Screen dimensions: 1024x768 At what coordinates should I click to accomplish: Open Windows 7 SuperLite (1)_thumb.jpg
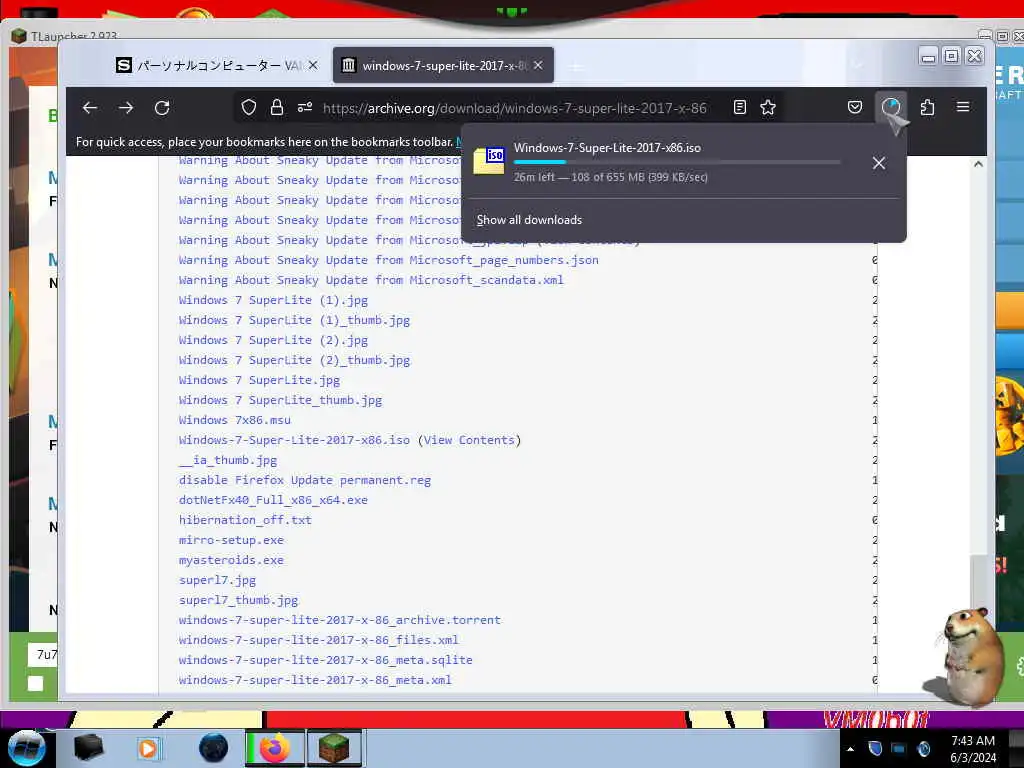point(294,320)
